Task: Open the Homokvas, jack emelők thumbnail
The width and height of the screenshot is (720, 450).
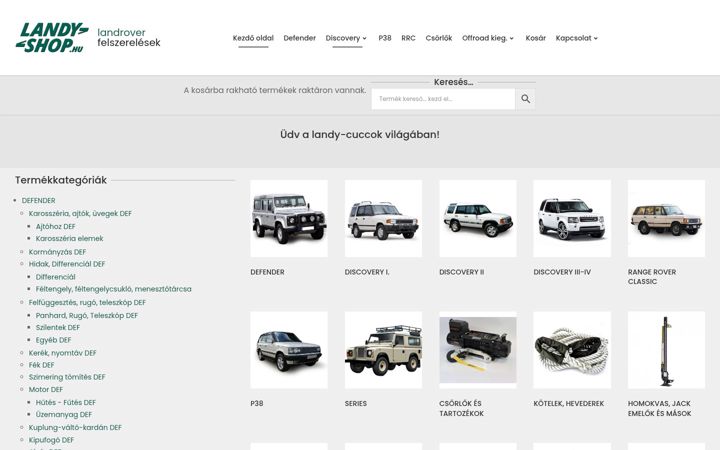Action: tap(666, 350)
